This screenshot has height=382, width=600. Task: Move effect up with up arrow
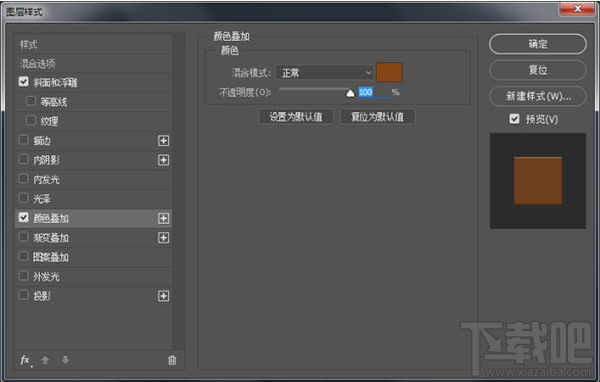click(x=45, y=360)
